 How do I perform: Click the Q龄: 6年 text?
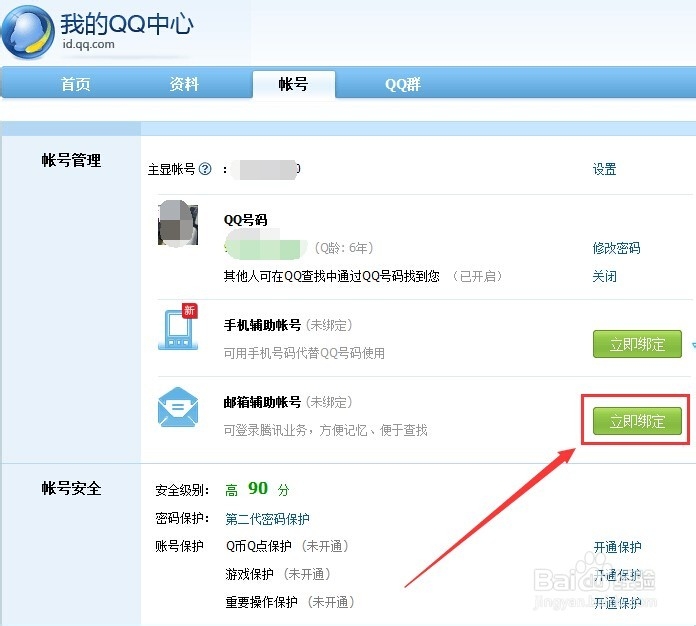344,248
